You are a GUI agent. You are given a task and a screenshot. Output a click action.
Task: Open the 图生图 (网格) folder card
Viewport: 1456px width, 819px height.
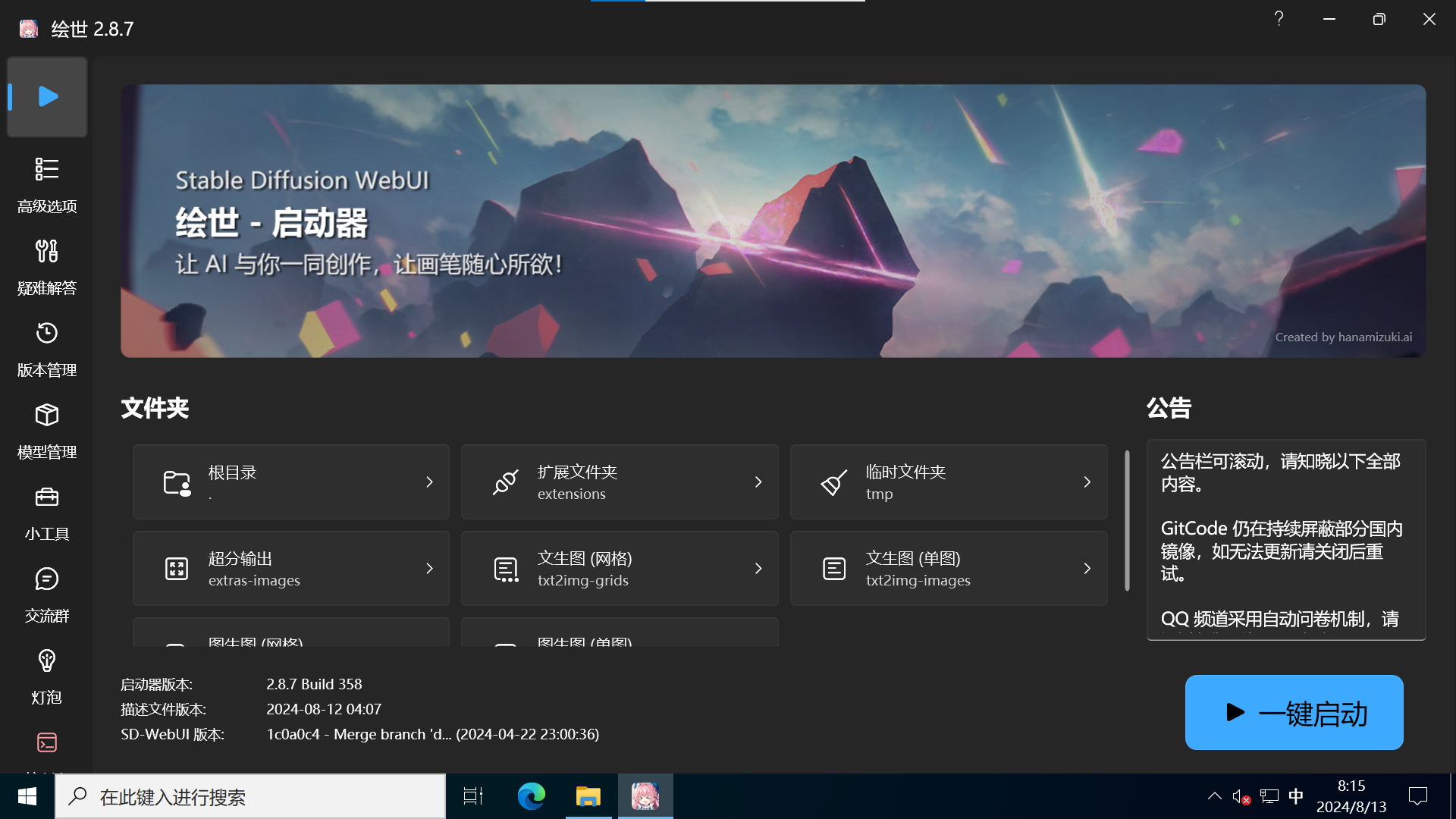[x=291, y=632]
